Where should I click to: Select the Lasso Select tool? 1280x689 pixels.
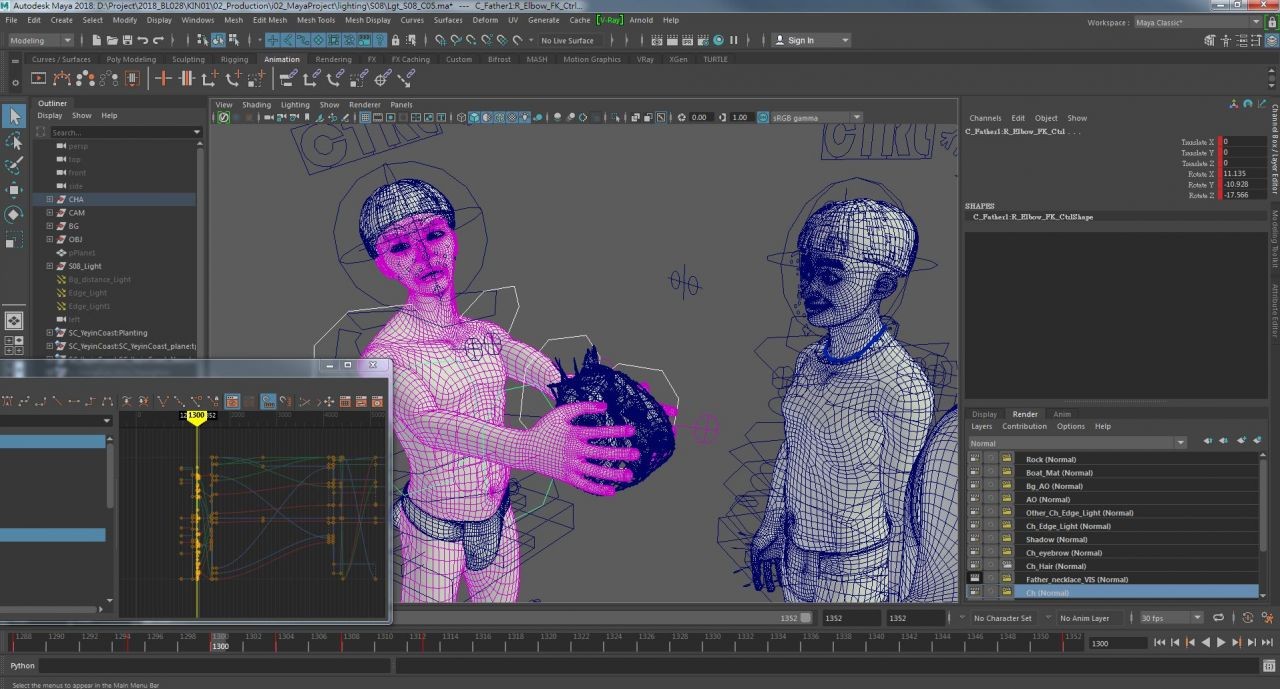[x=14, y=141]
